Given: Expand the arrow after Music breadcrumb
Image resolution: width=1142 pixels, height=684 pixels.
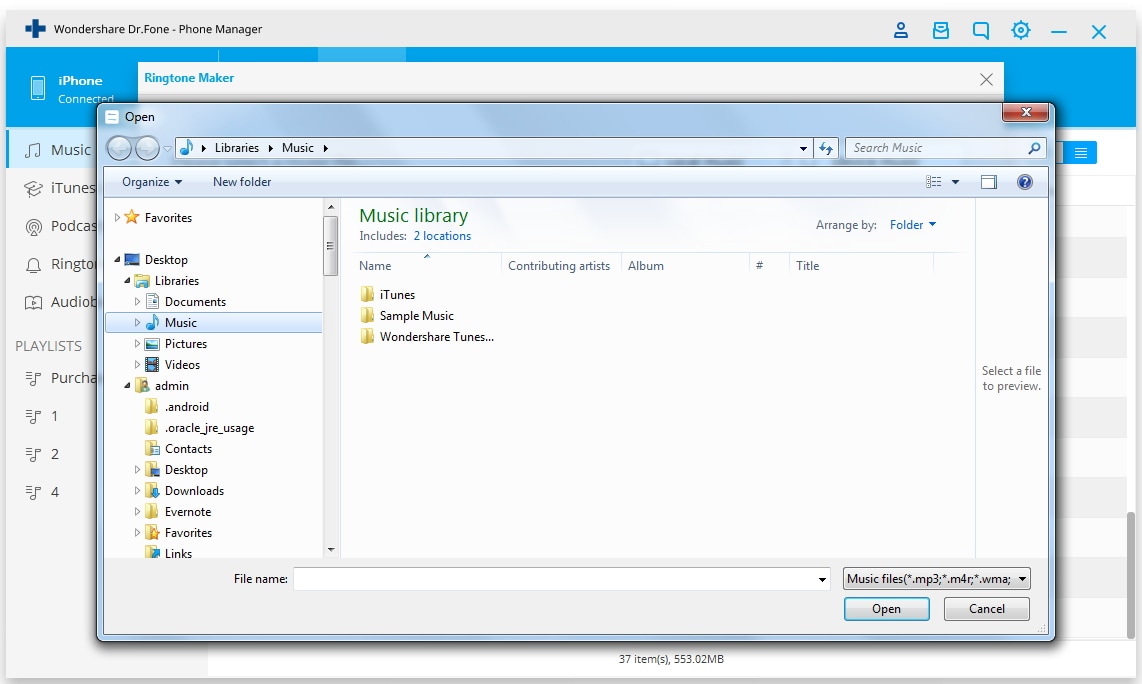Looking at the screenshot, I should click(x=326, y=148).
